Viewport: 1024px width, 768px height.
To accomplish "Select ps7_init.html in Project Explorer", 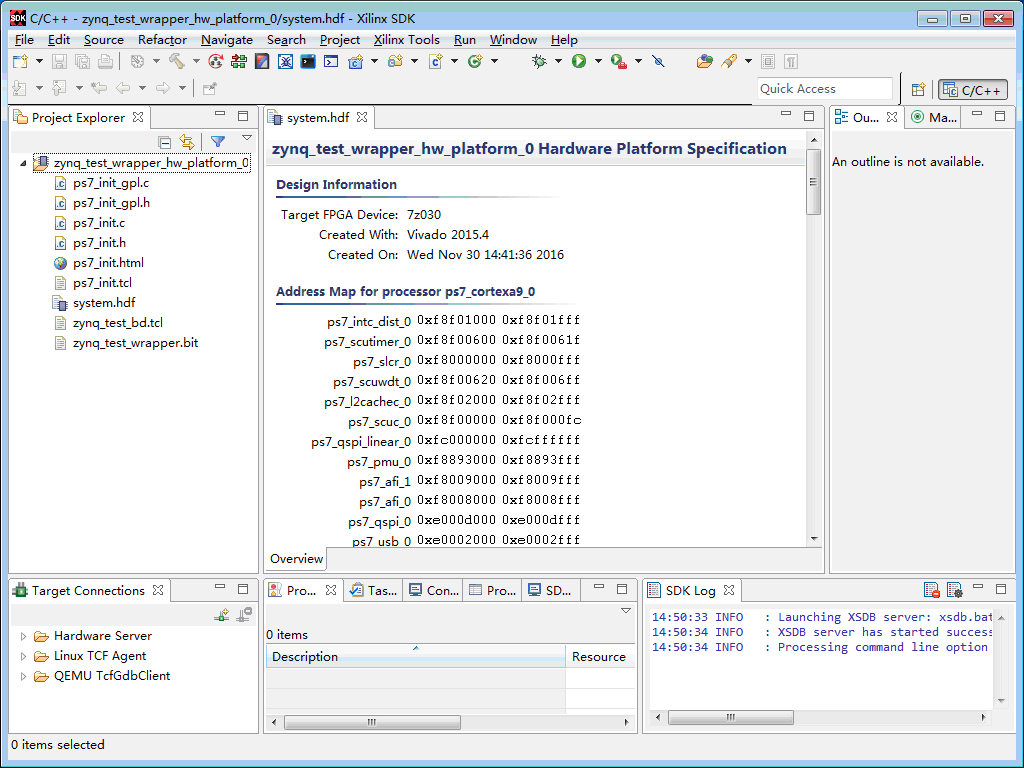I will [x=108, y=263].
